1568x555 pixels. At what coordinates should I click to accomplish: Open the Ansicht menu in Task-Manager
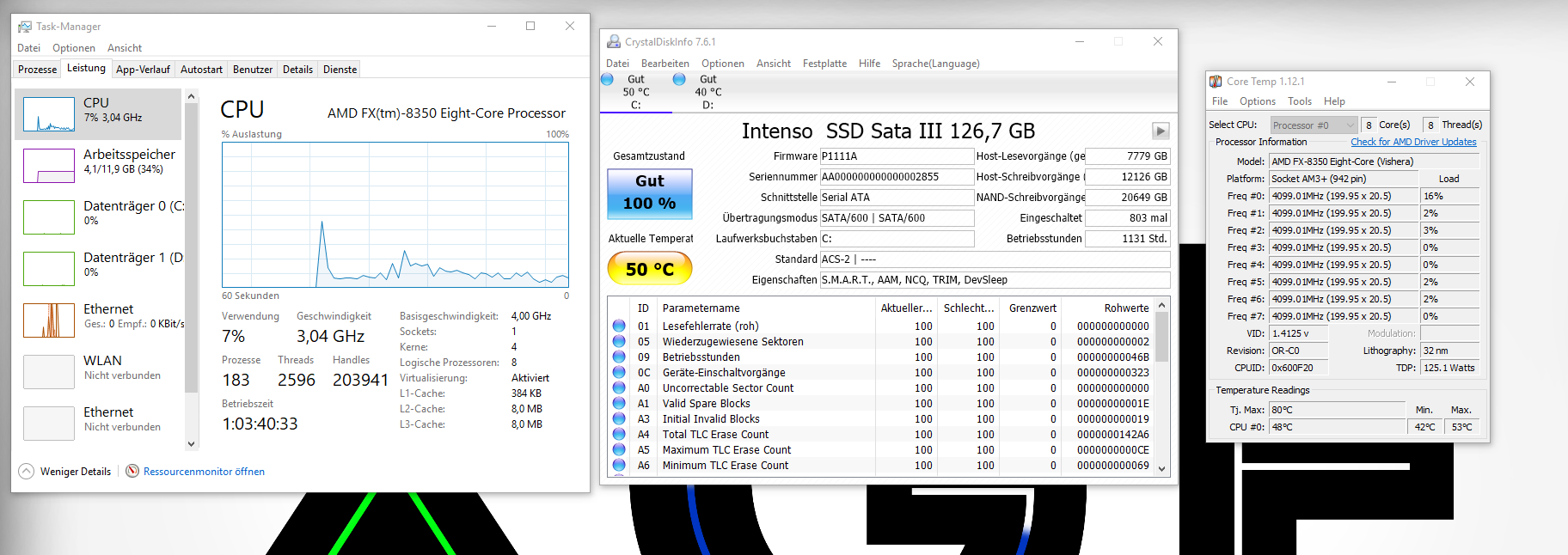point(125,48)
